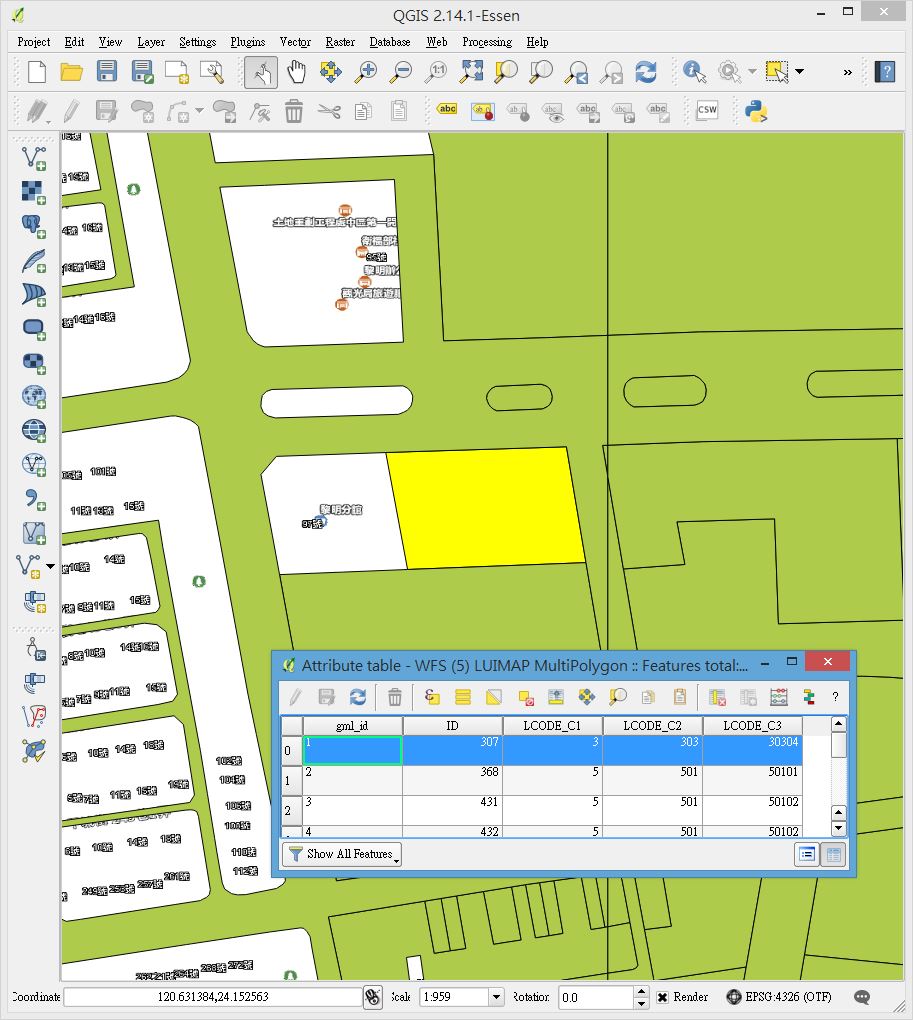
Task: Open the scale dropdown in the status bar
Action: (496, 997)
